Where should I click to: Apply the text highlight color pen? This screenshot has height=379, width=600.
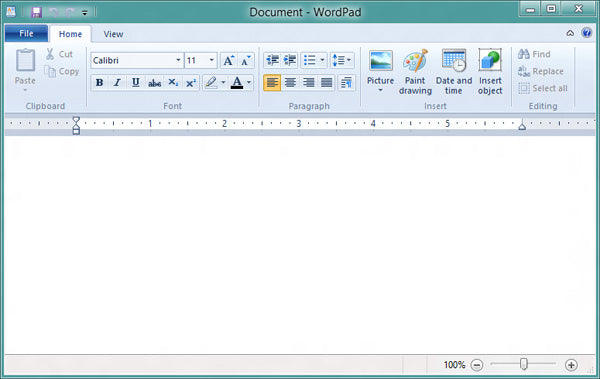[x=211, y=82]
